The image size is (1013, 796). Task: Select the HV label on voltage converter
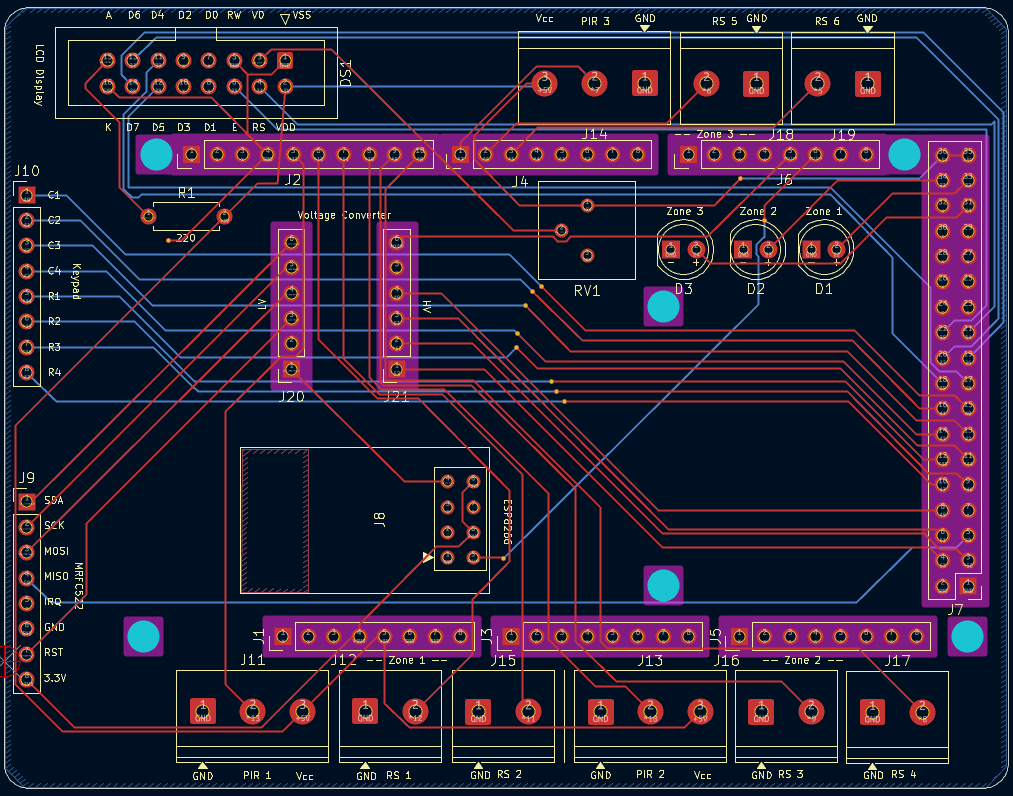(426, 306)
